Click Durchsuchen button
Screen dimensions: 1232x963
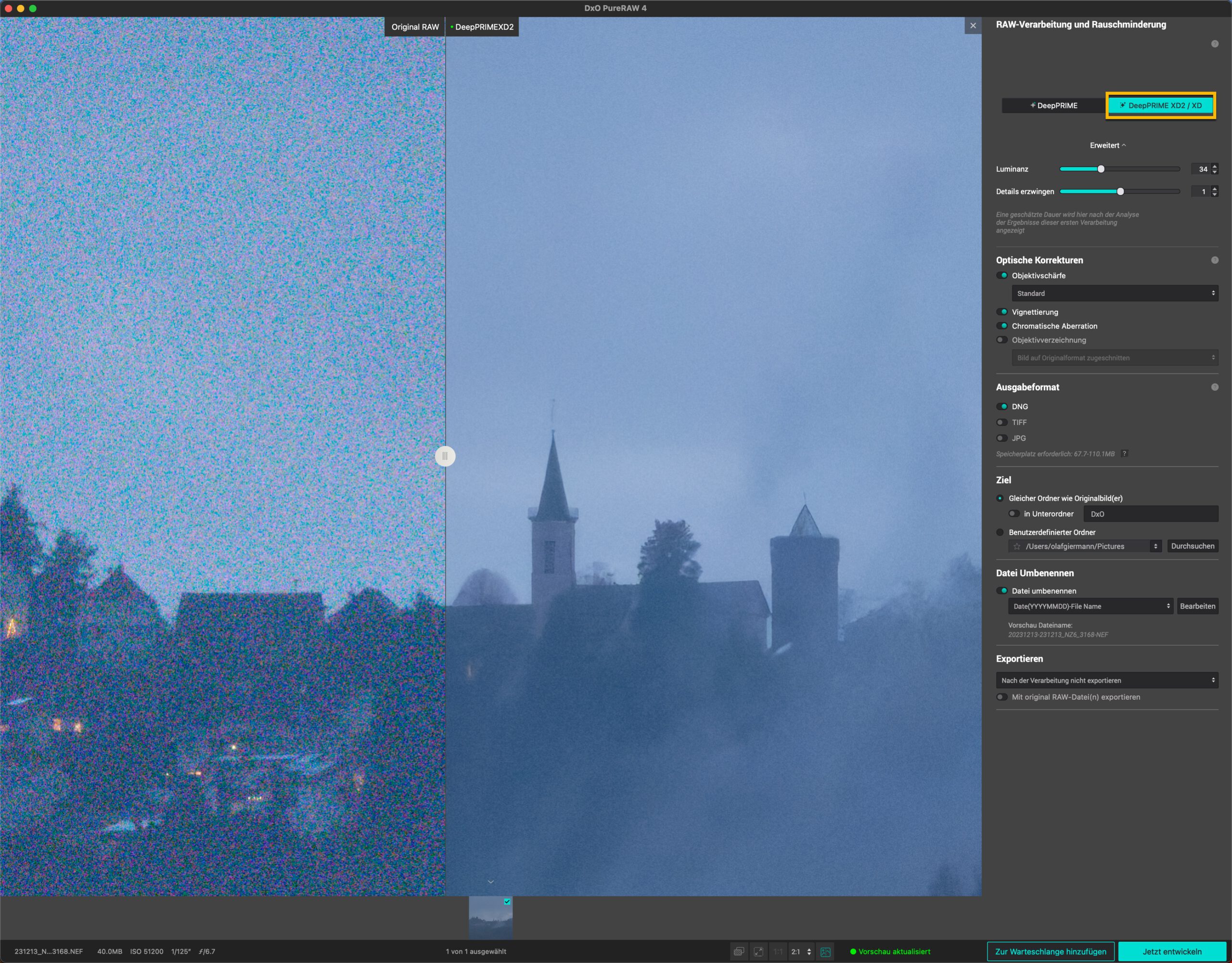[x=1193, y=546]
